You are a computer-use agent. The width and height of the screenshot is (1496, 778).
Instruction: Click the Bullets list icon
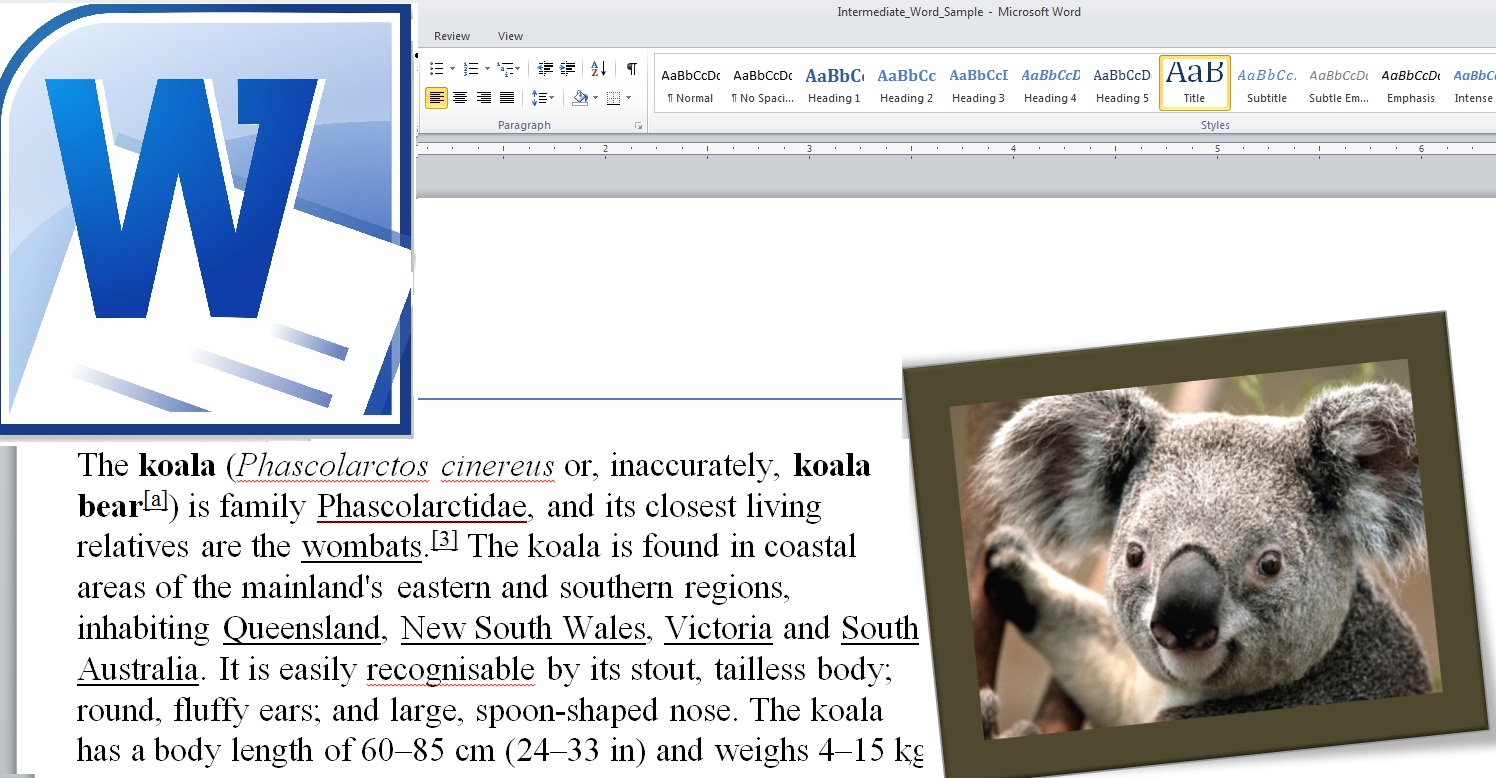point(436,69)
